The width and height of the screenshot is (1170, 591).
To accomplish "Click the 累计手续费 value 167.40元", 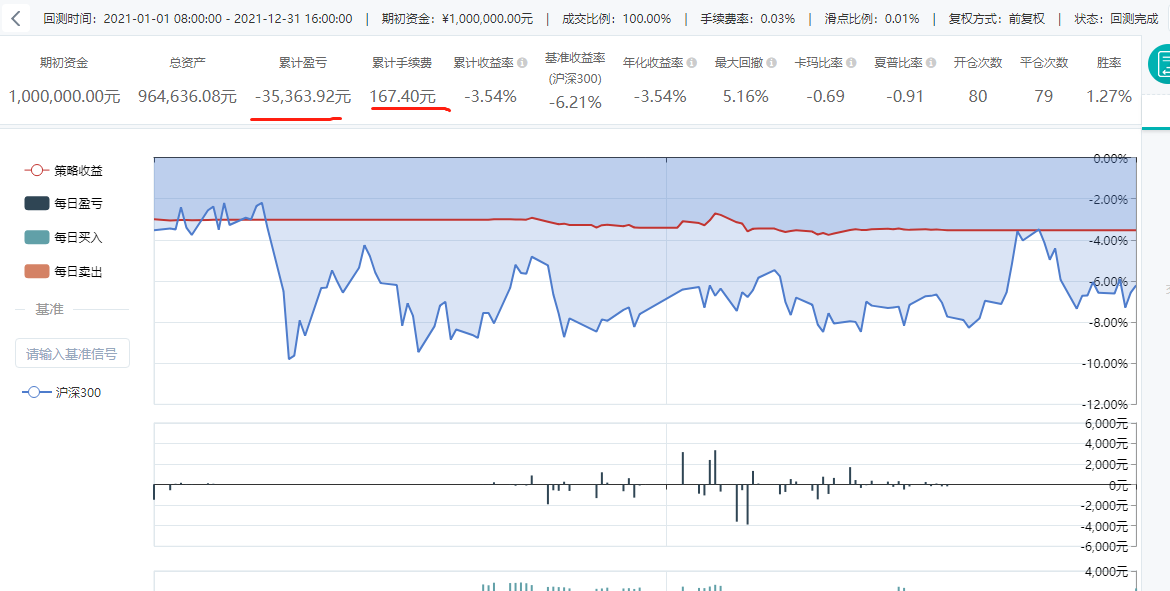I will (403, 96).
